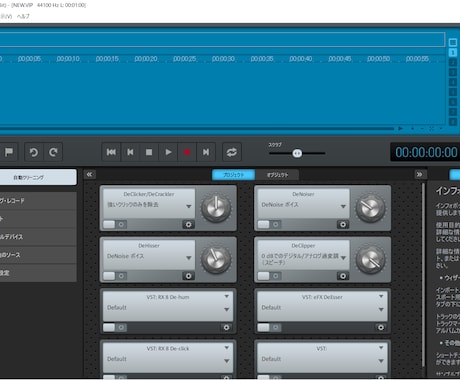Open the VST RX 8 De-click plugin selector arrow
460x380 pixels.
click(x=226, y=348)
